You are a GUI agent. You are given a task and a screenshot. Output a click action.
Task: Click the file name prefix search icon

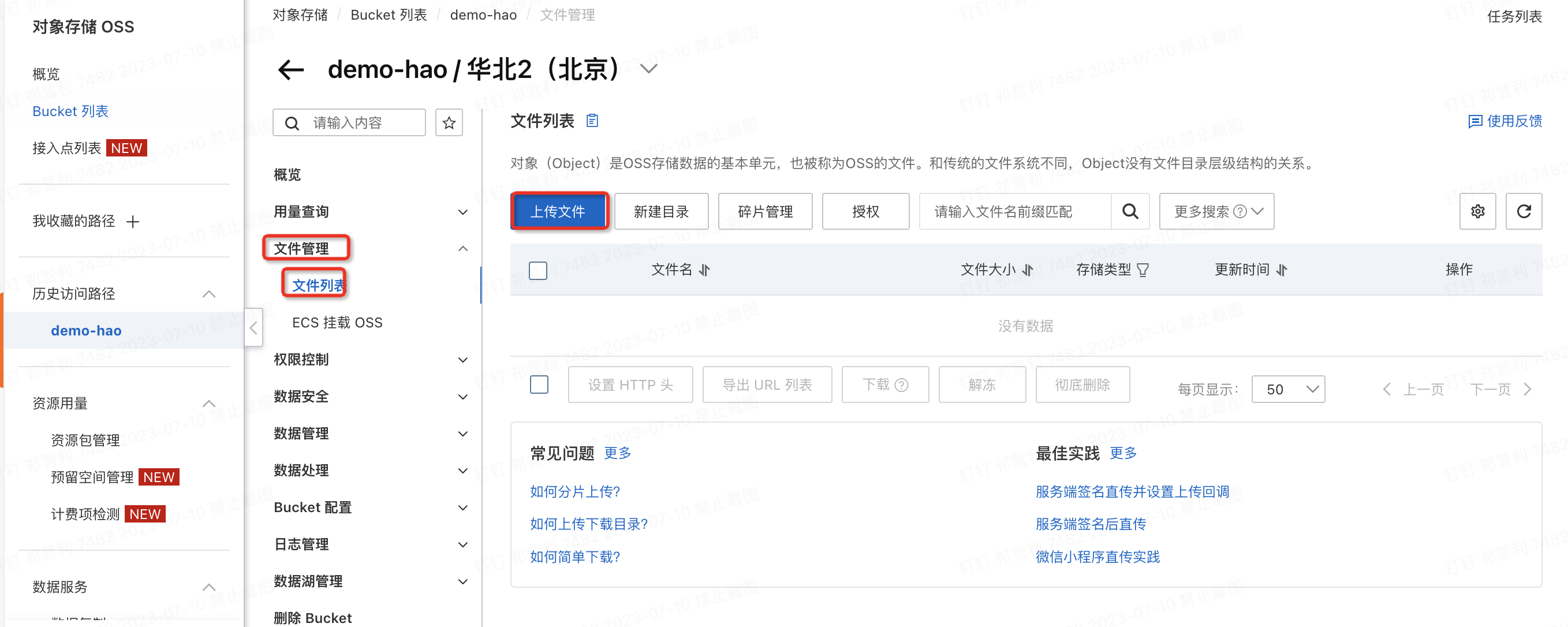click(x=1130, y=211)
